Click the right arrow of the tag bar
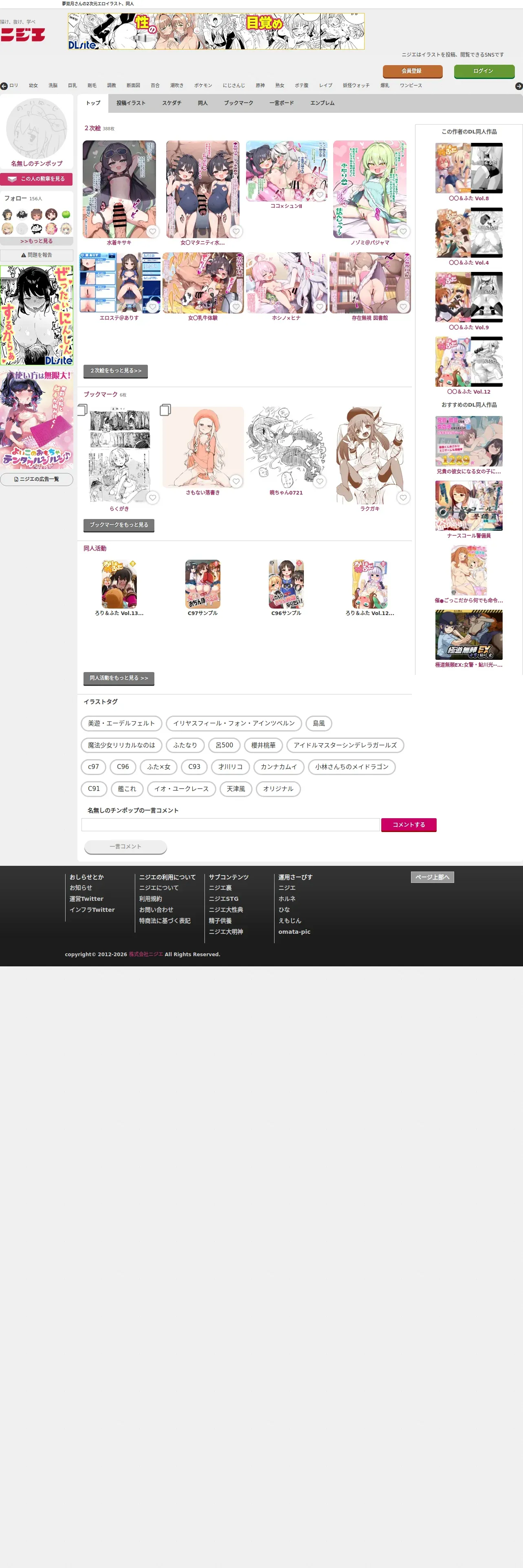This screenshot has height=1568, width=523. (519, 86)
